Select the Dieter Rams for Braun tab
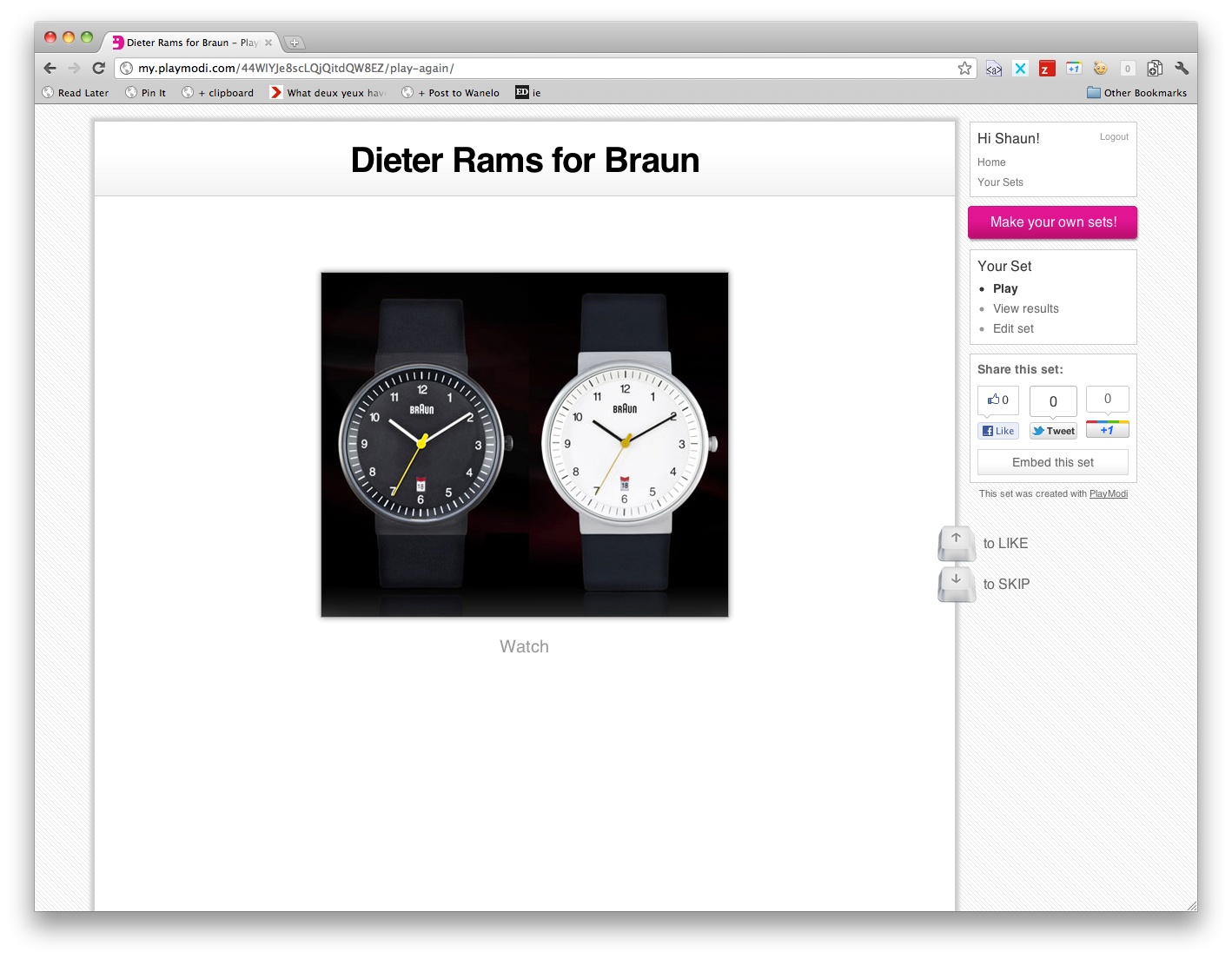1232x959 pixels. click(x=192, y=43)
